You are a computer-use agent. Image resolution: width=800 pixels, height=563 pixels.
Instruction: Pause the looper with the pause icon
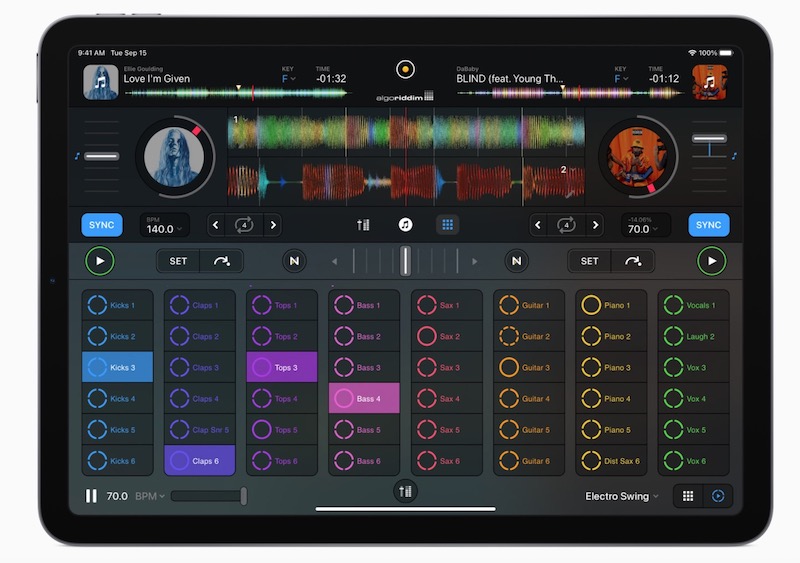[92, 496]
